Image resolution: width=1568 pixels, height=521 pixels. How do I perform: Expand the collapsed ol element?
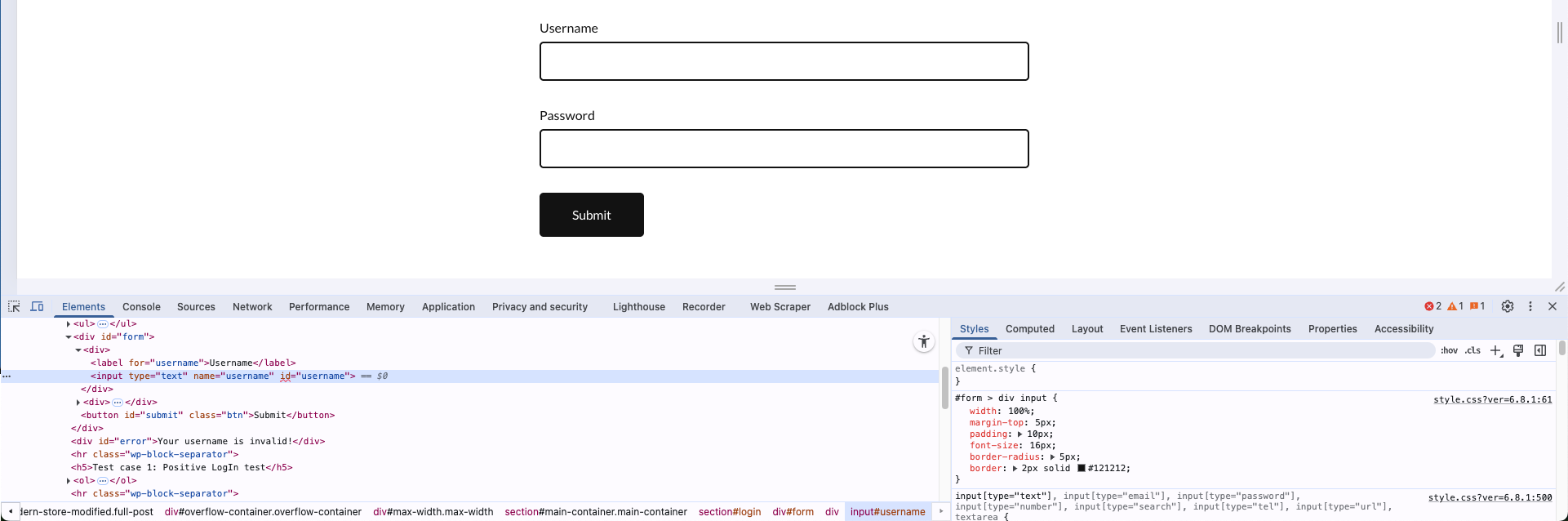[x=69, y=481]
